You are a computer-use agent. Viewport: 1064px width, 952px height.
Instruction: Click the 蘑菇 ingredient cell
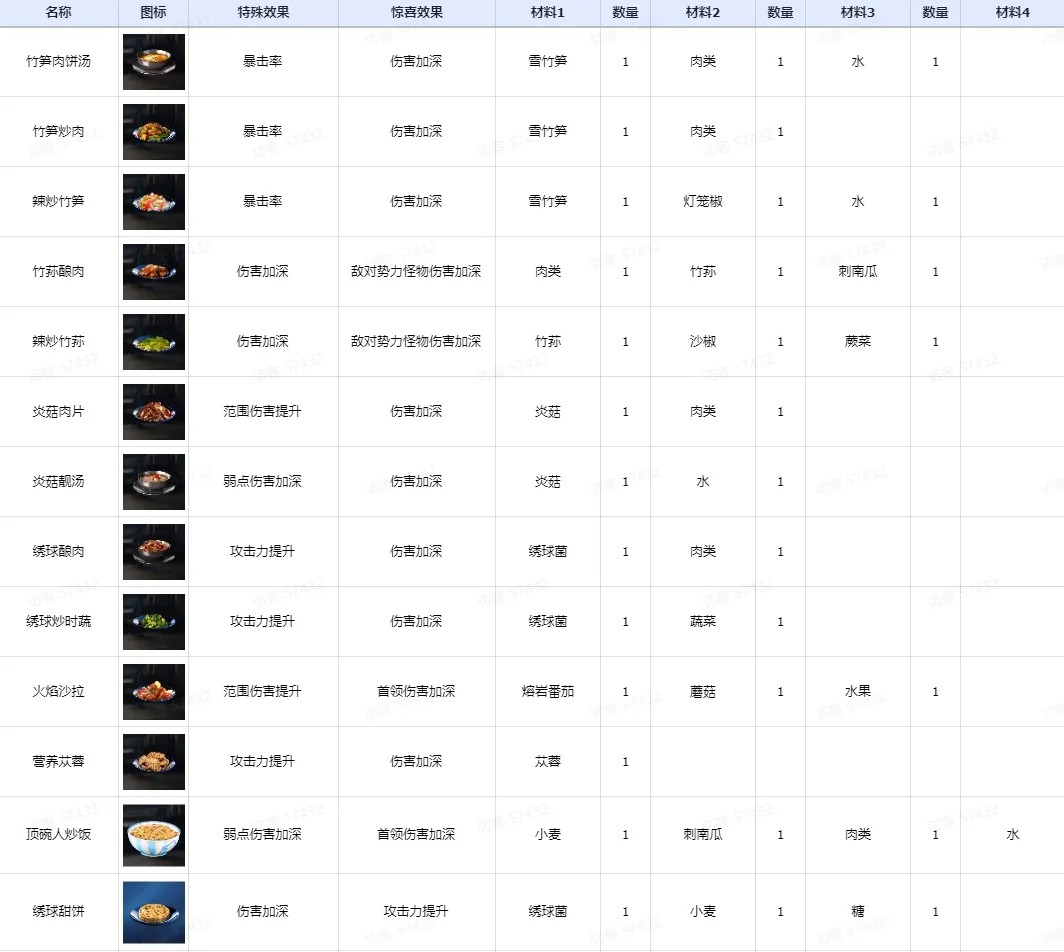pyautogui.click(x=702, y=691)
